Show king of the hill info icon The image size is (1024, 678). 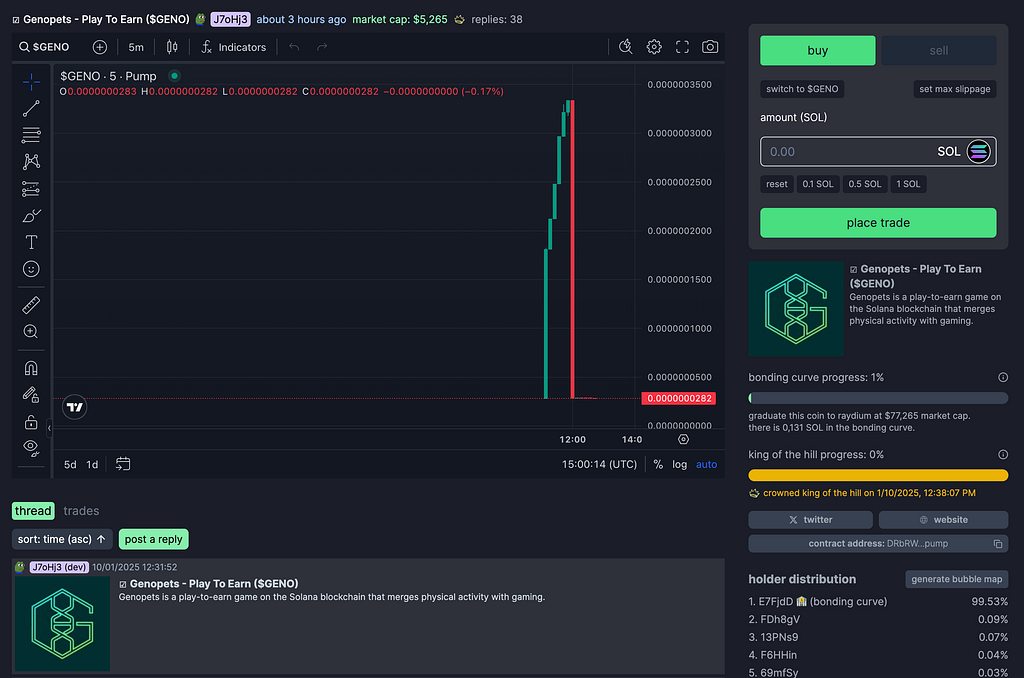[x=1002, y=455]
